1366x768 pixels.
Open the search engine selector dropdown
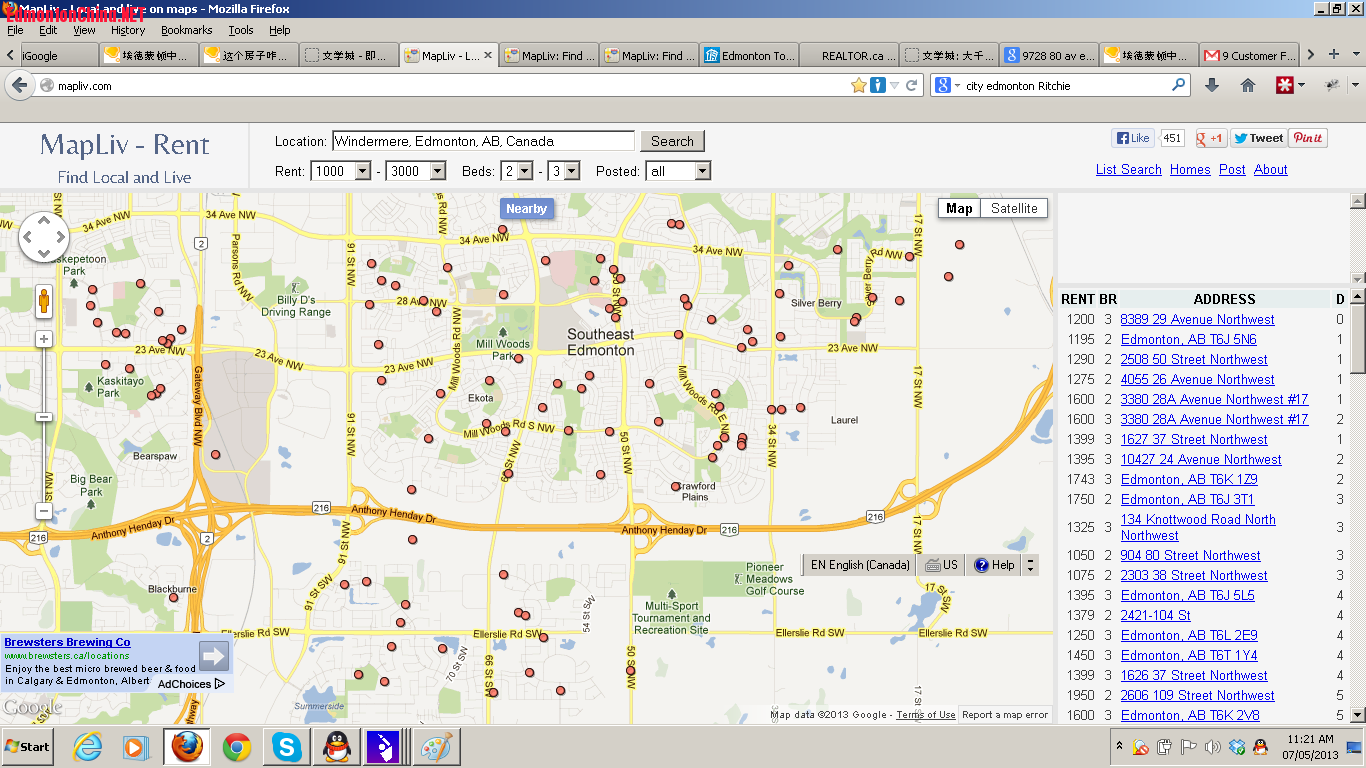(x=946, y=86)
